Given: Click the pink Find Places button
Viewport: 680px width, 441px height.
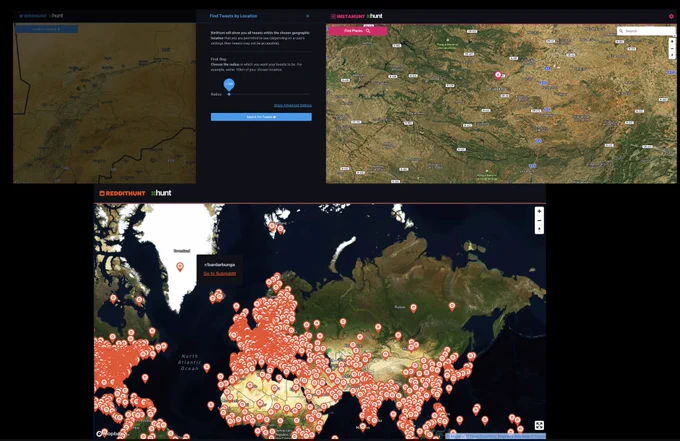Looking at the screenshot, I should pyautogui.click(x=357, y=31).
